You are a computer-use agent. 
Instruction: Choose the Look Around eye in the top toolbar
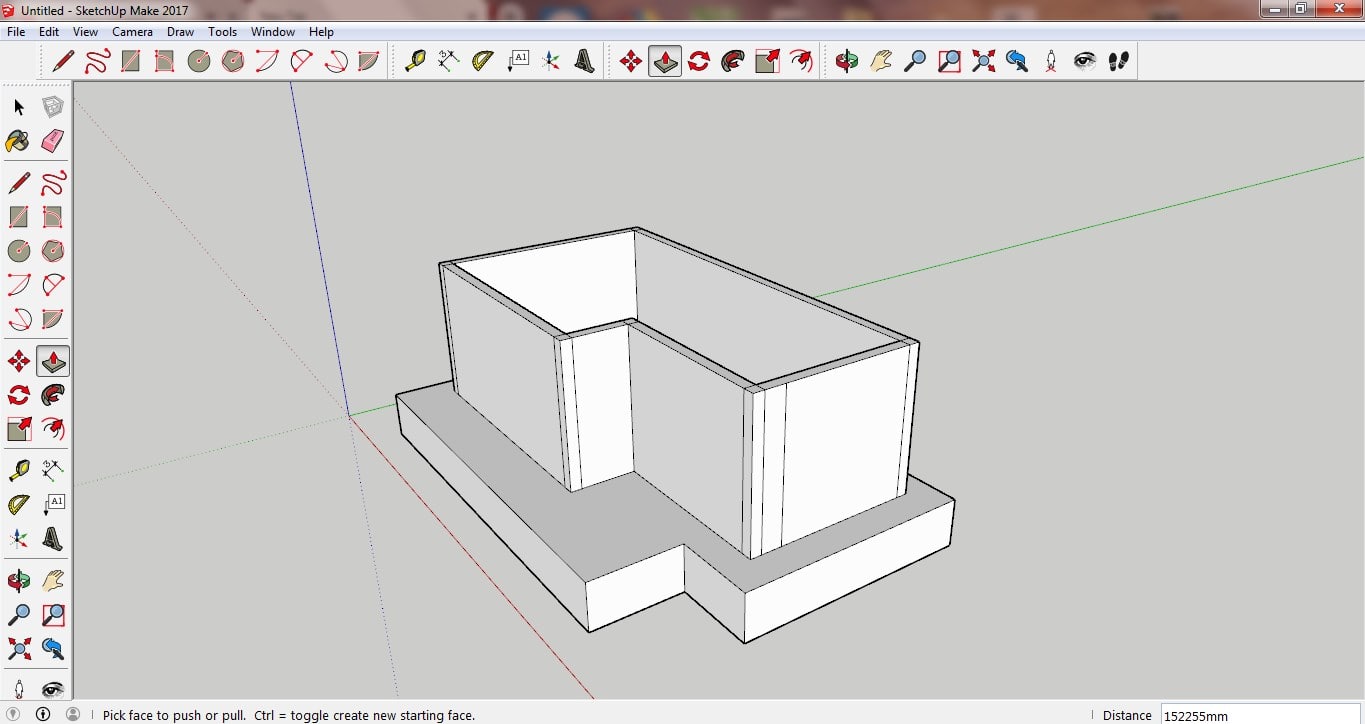(x=1085, y=61)
